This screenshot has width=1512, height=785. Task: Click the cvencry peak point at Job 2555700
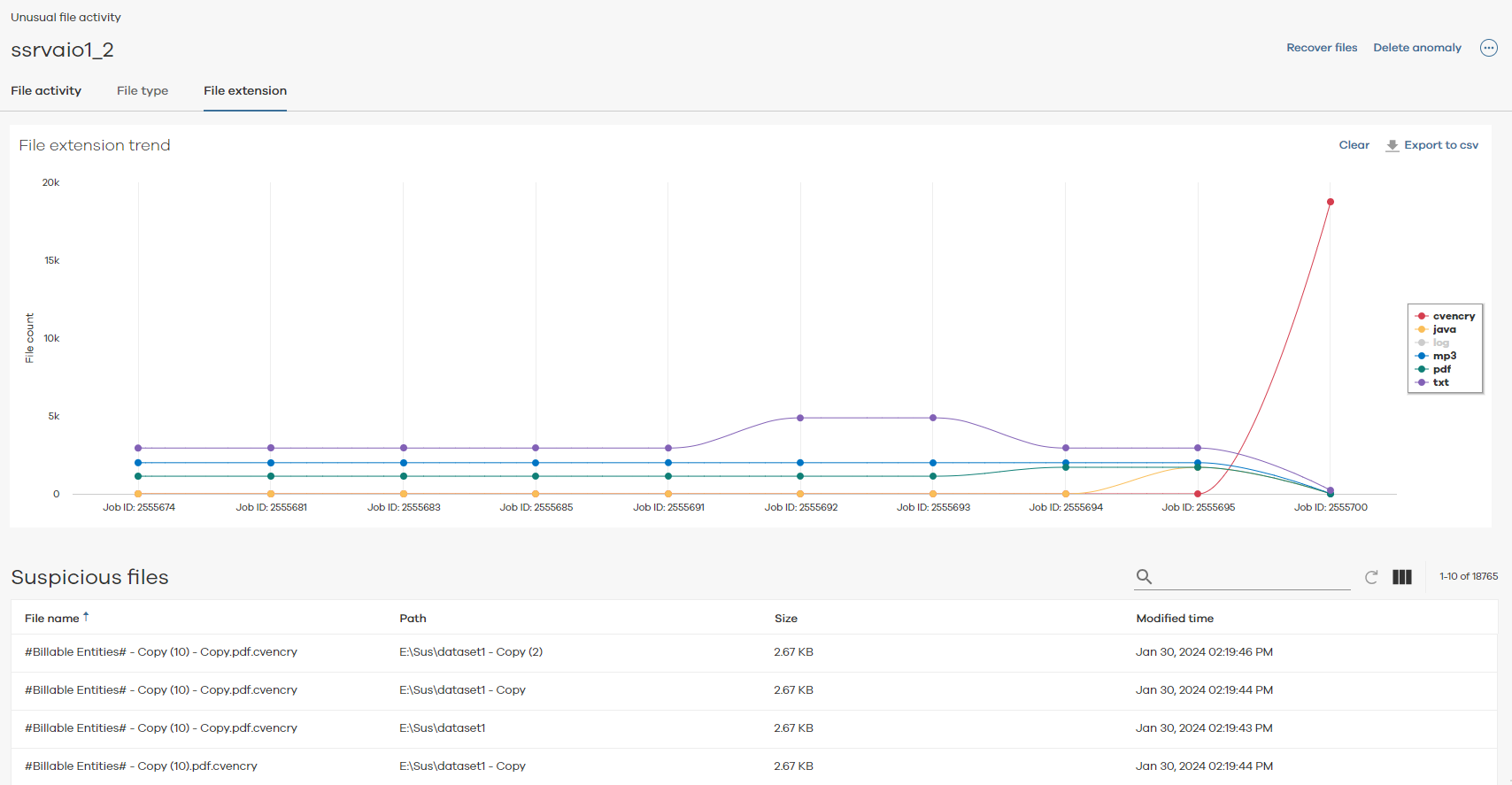coord(1330,202)
